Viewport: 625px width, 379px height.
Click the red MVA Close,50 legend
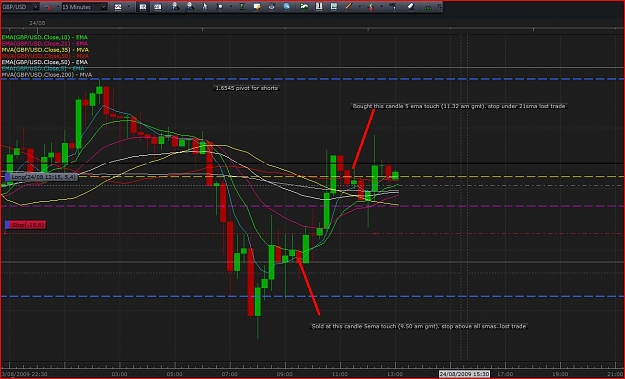[45, 56]
